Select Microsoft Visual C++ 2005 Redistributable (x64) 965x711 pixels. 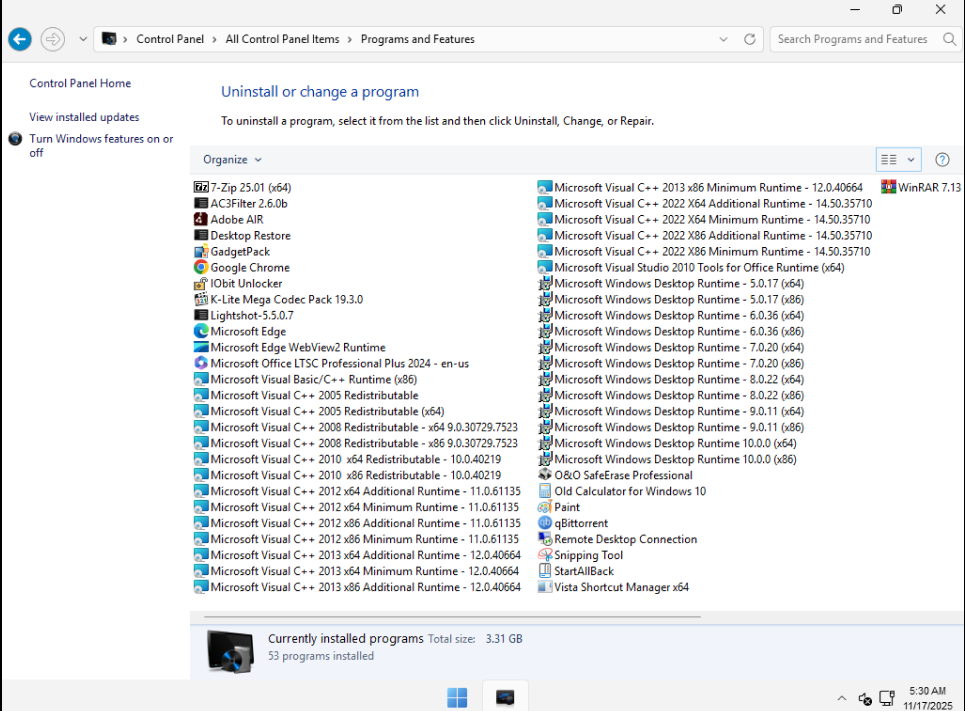point(319,411)
